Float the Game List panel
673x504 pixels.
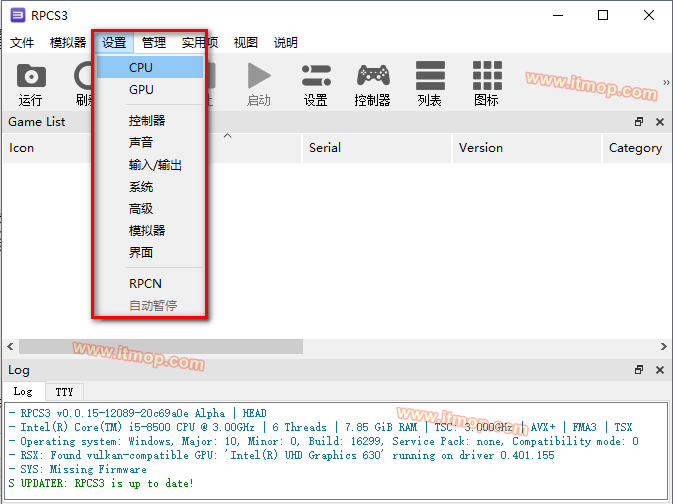[x=639, y=122]
